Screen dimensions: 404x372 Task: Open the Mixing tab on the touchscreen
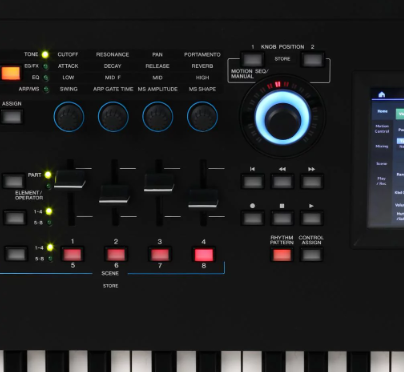tap(382, 146)
